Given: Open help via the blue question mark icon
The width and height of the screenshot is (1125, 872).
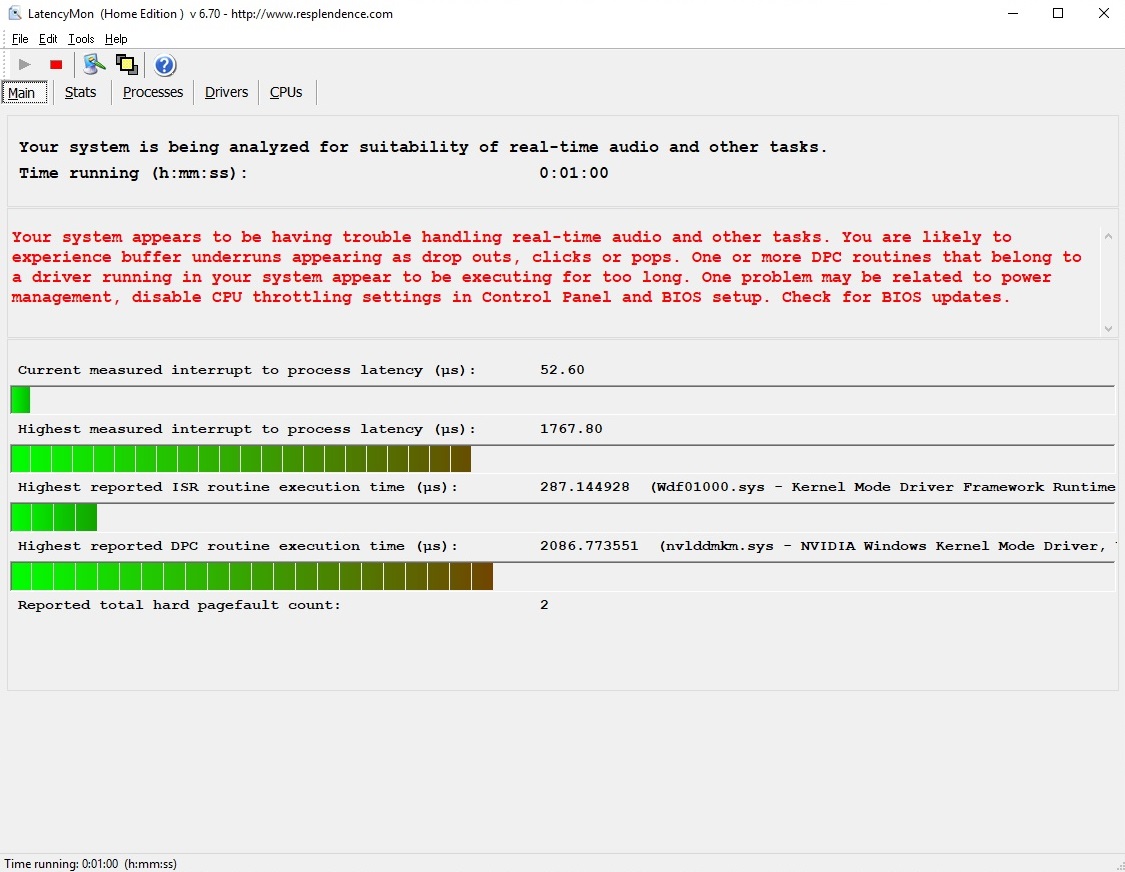Looking at the screenshot, I should tap(165, 66).
